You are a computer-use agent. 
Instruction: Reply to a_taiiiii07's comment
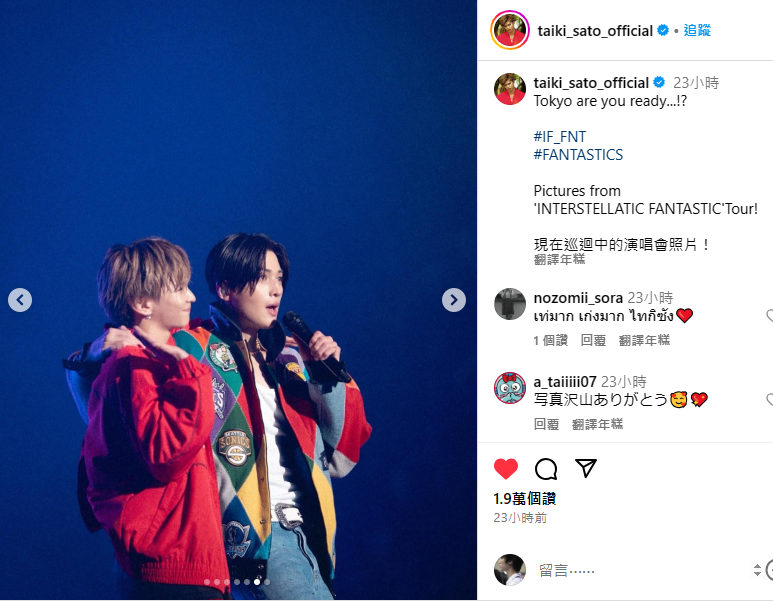pos(546,424)
